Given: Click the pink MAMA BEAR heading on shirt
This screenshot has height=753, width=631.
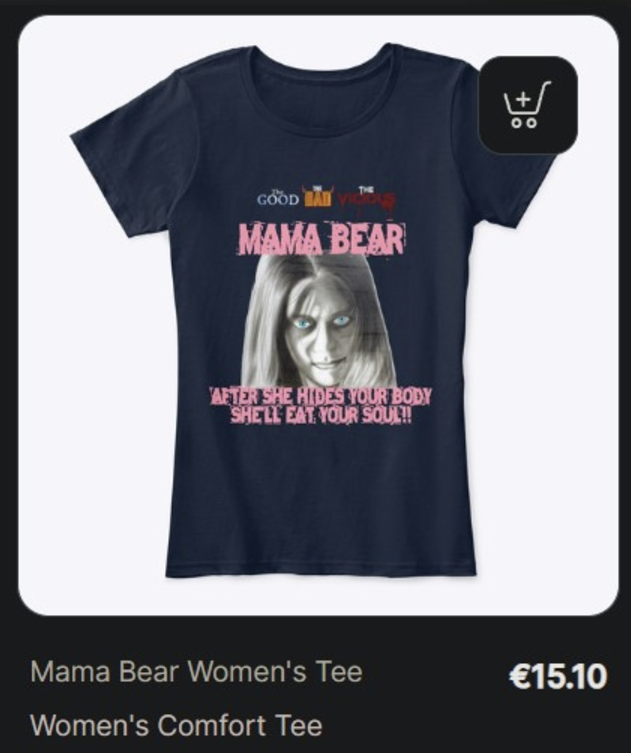Looking at the screenshot, I should click(x=322, y=239).
